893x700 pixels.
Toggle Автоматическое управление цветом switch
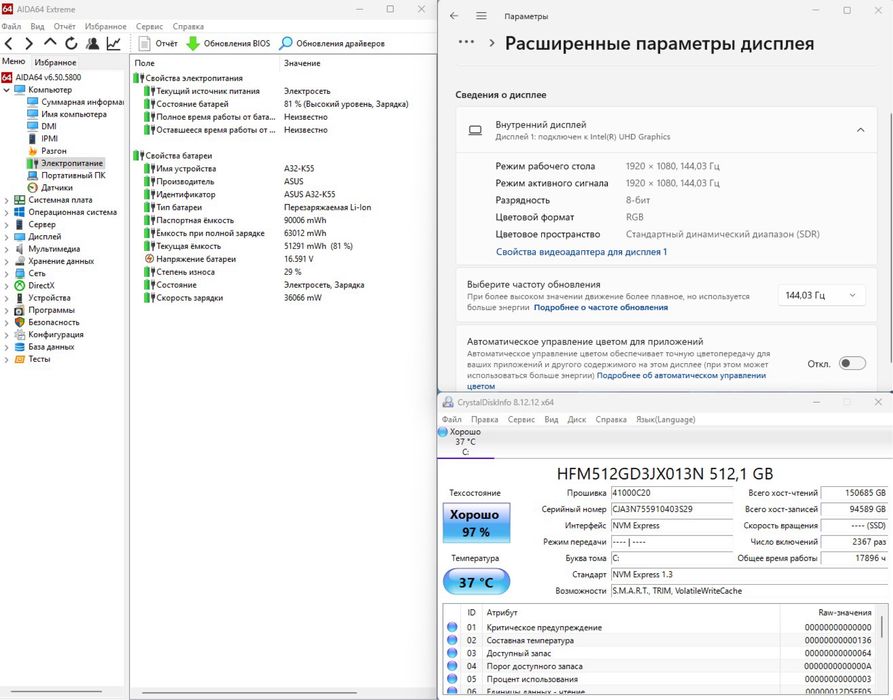(x=852, y=363)
